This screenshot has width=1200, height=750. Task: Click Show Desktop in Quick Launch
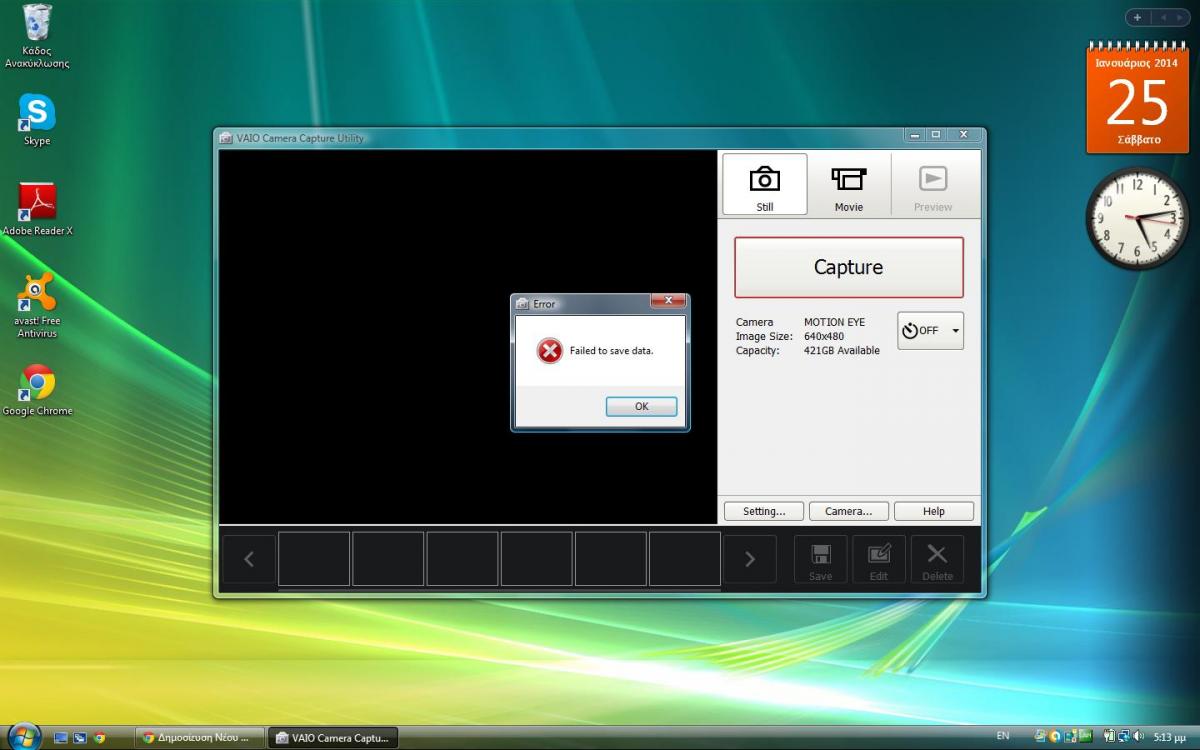point(61,738)
